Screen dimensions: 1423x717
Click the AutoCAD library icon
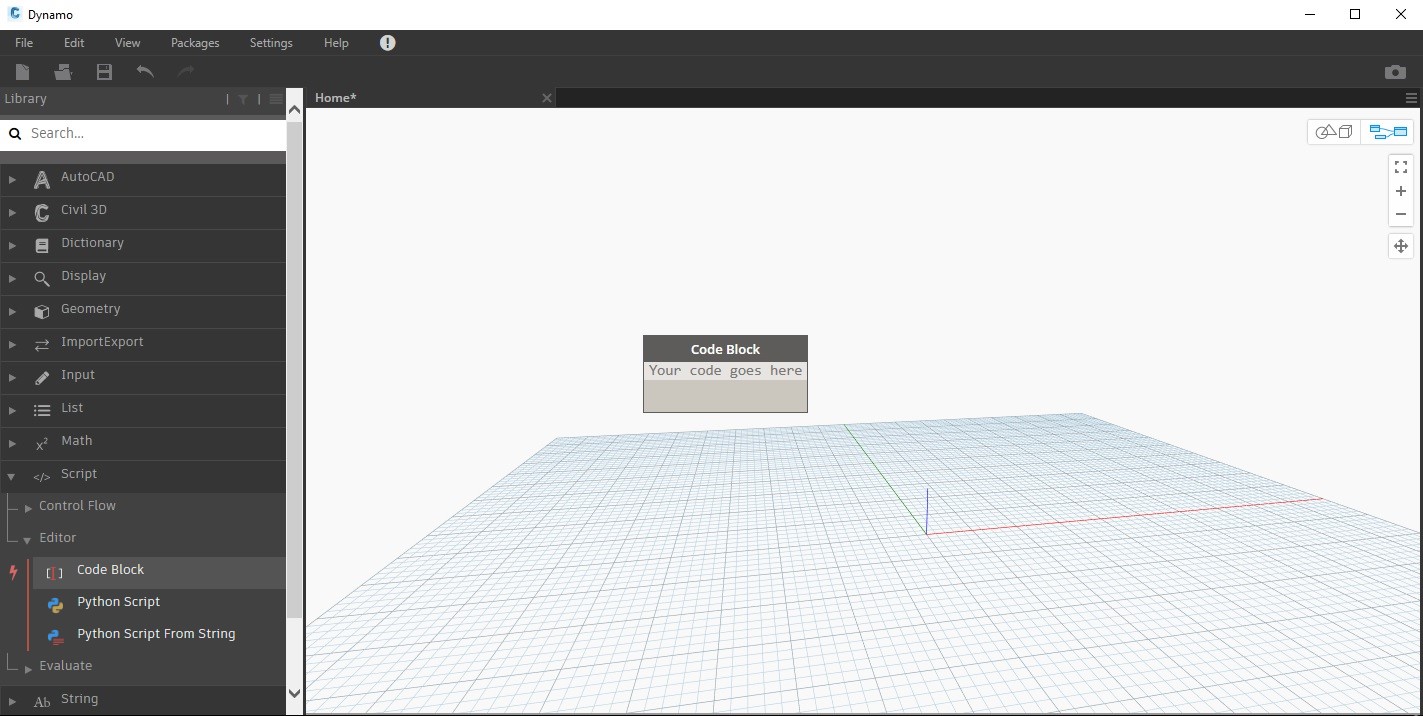click(42, 180)
